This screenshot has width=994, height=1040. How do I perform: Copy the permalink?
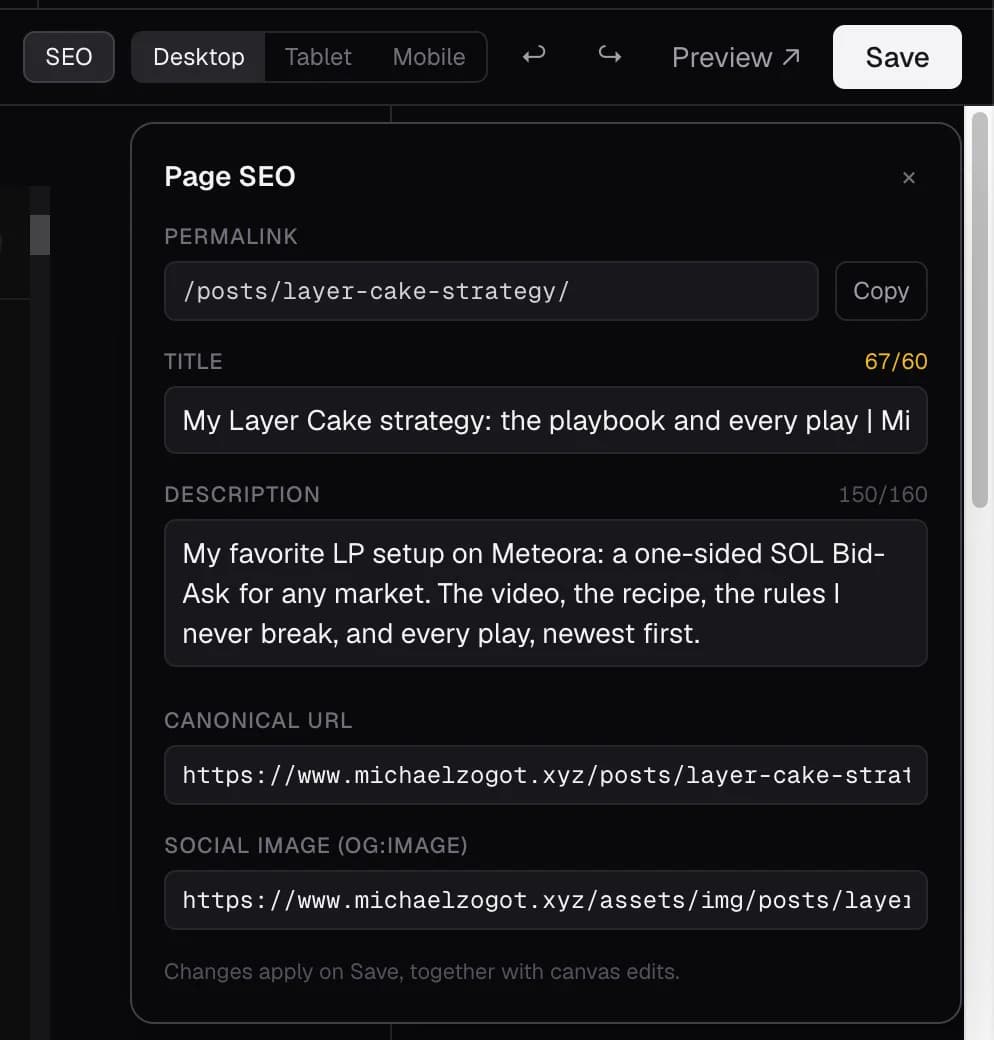pos(881,291)
